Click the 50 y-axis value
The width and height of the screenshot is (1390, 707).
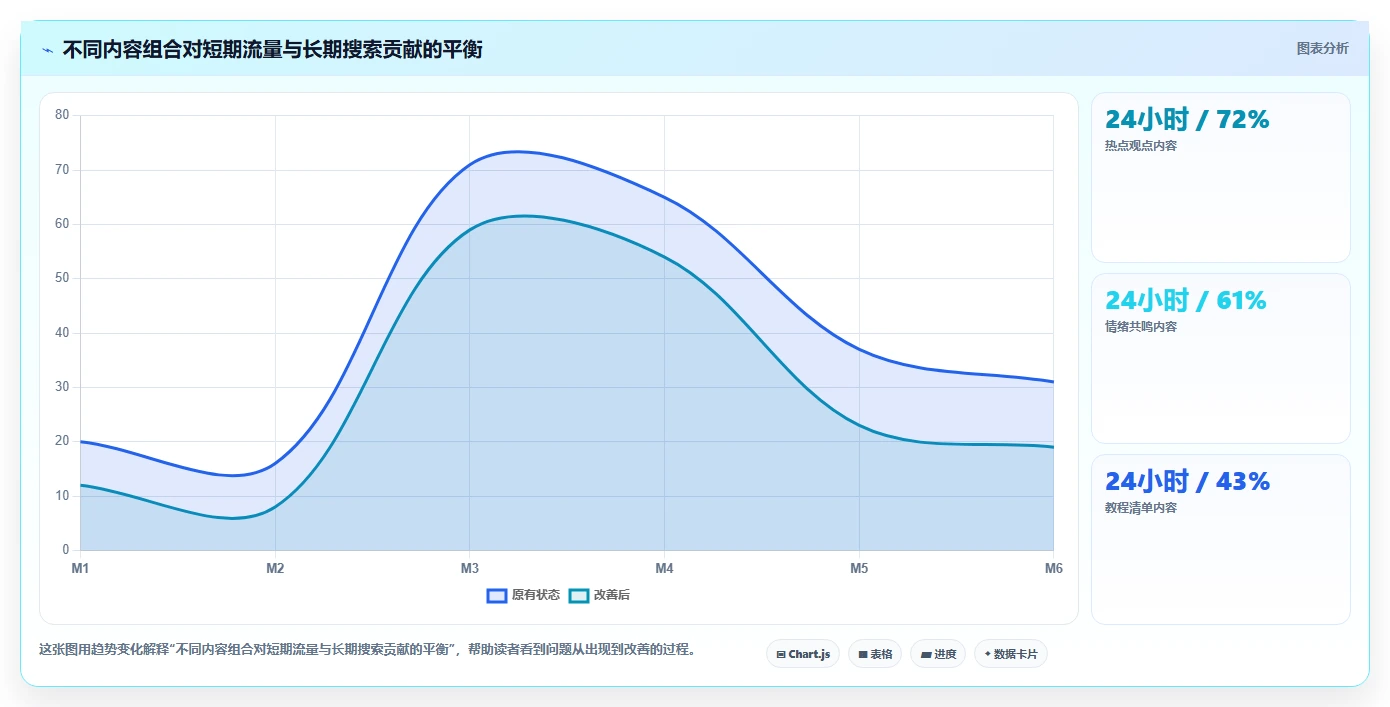tap(62, 278)
